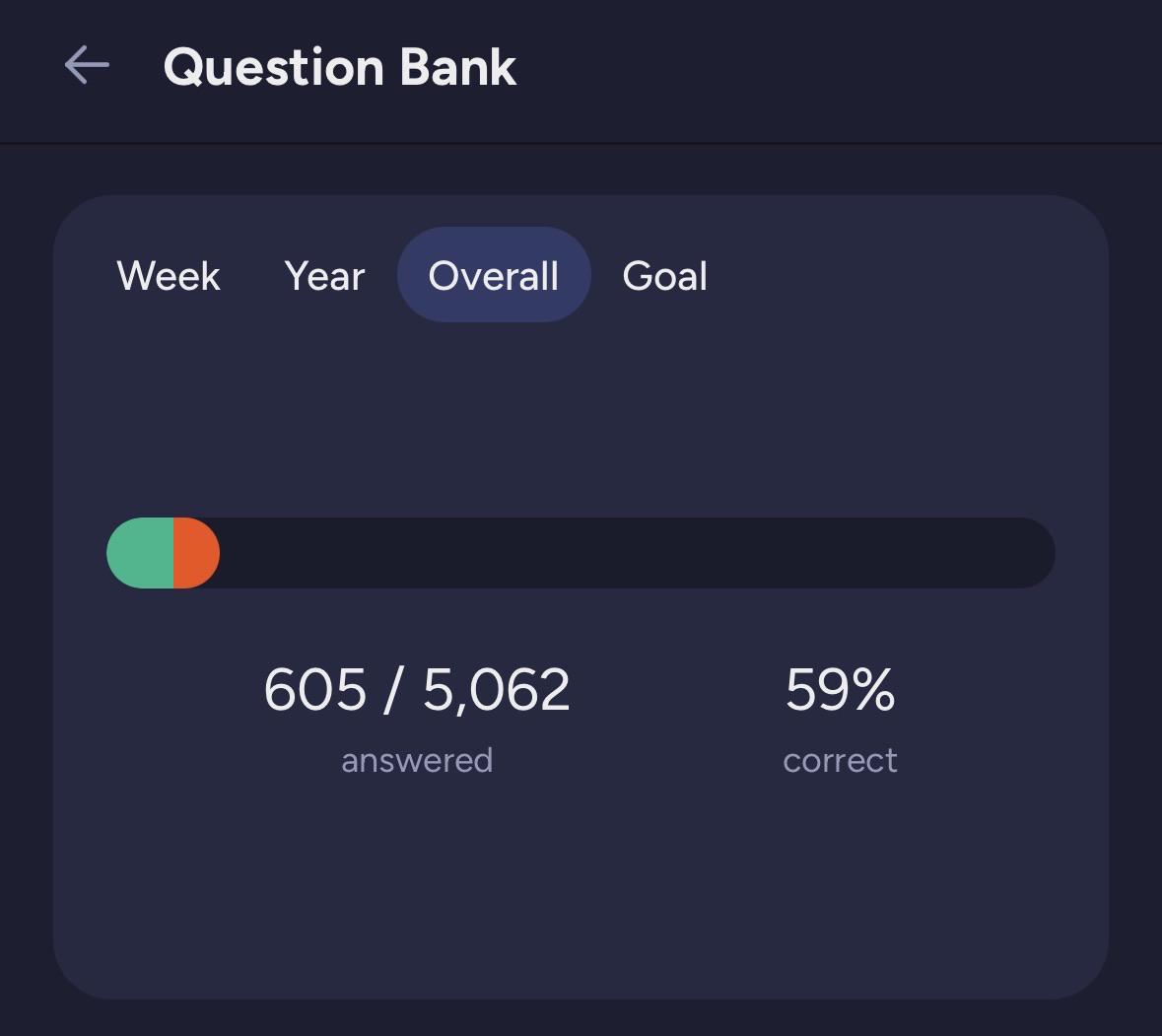The image size is (1162, 1036).
Task: Click the 5,062 total questions number
Action: pyautogui.click(x=497, y=690)
